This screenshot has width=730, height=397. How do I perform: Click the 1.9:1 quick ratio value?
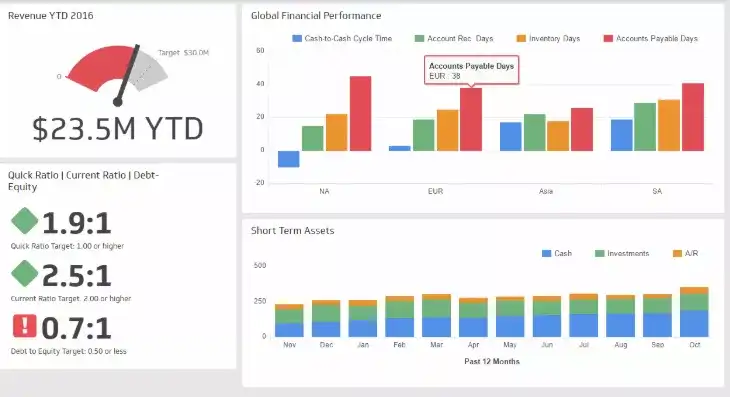pos(77,223)
